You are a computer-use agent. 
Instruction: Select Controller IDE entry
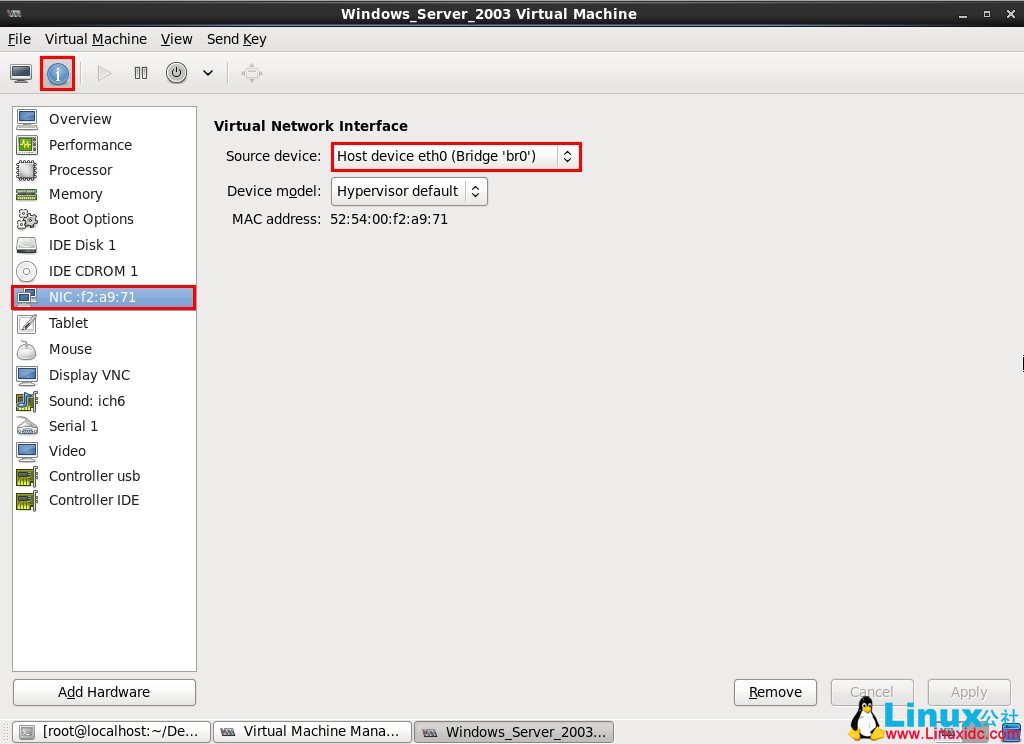click(104, 500)
